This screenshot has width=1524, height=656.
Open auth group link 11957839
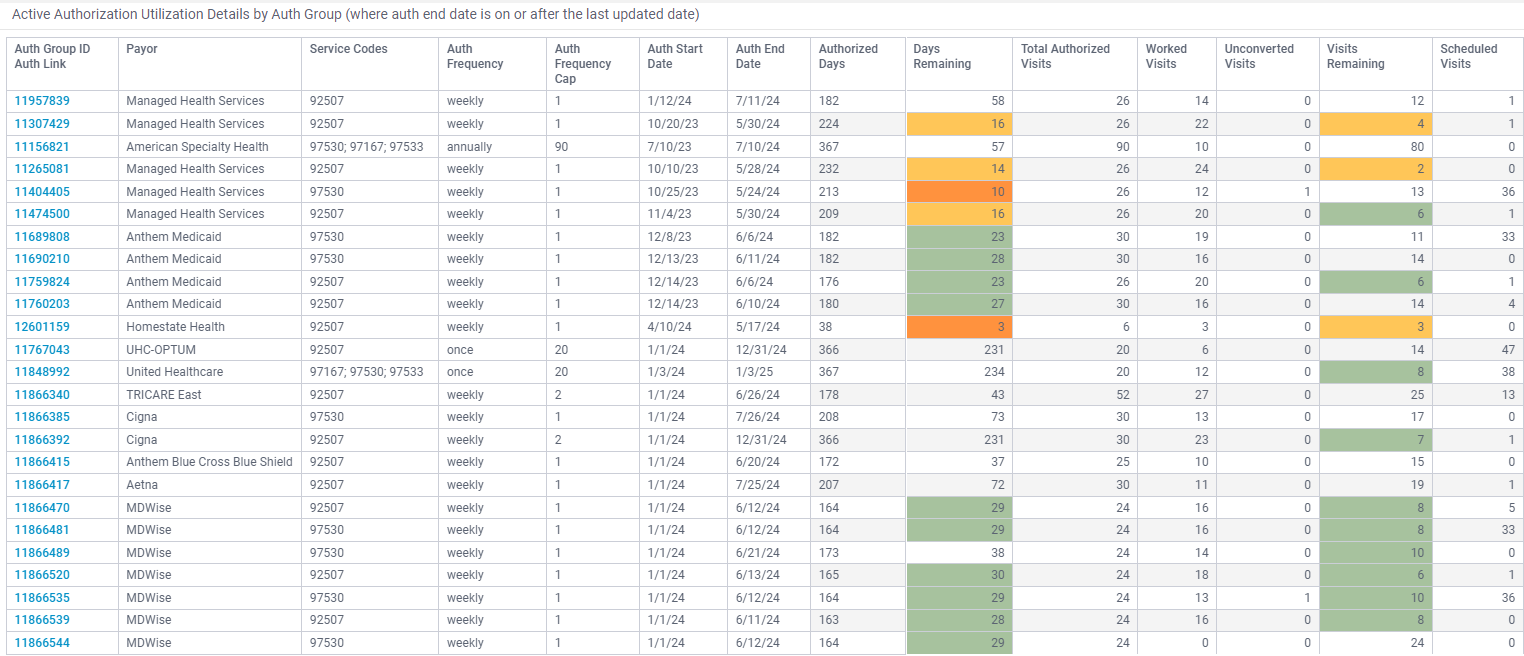(42, 101)
